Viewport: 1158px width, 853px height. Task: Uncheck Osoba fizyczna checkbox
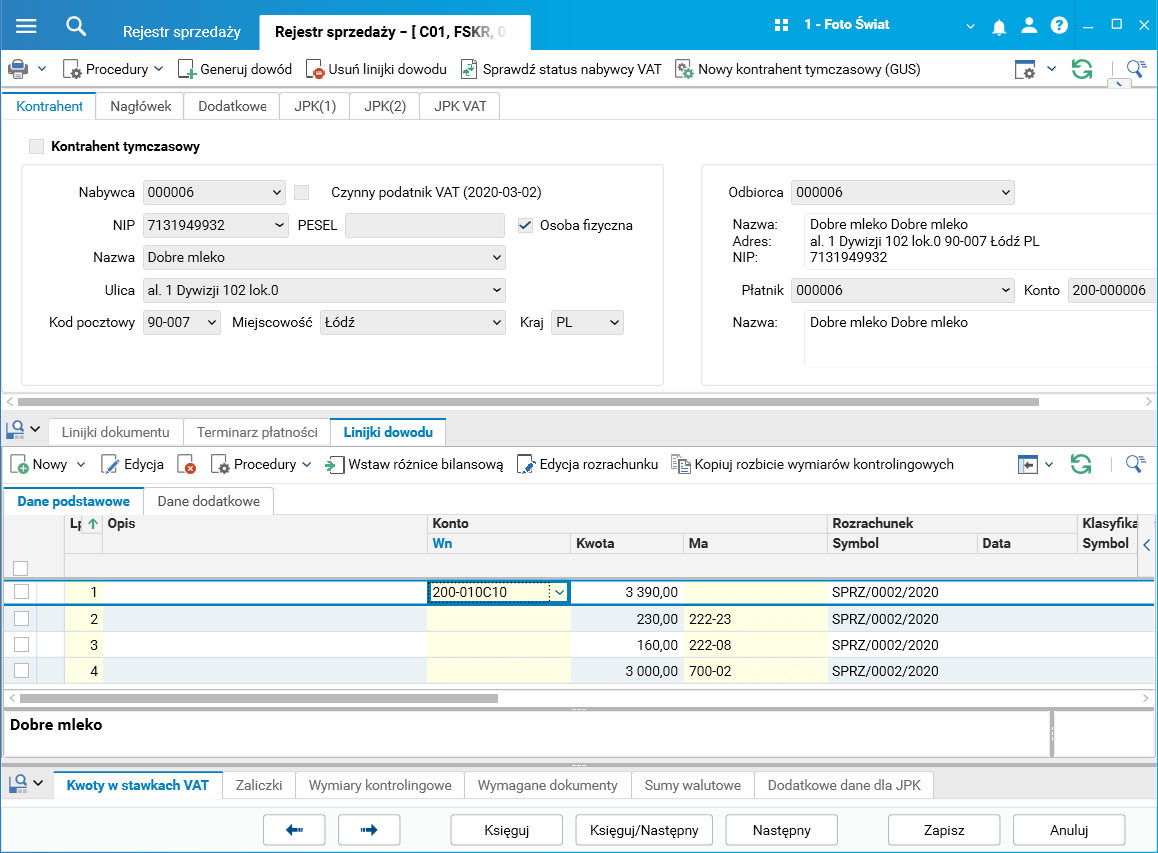(525, 225)
